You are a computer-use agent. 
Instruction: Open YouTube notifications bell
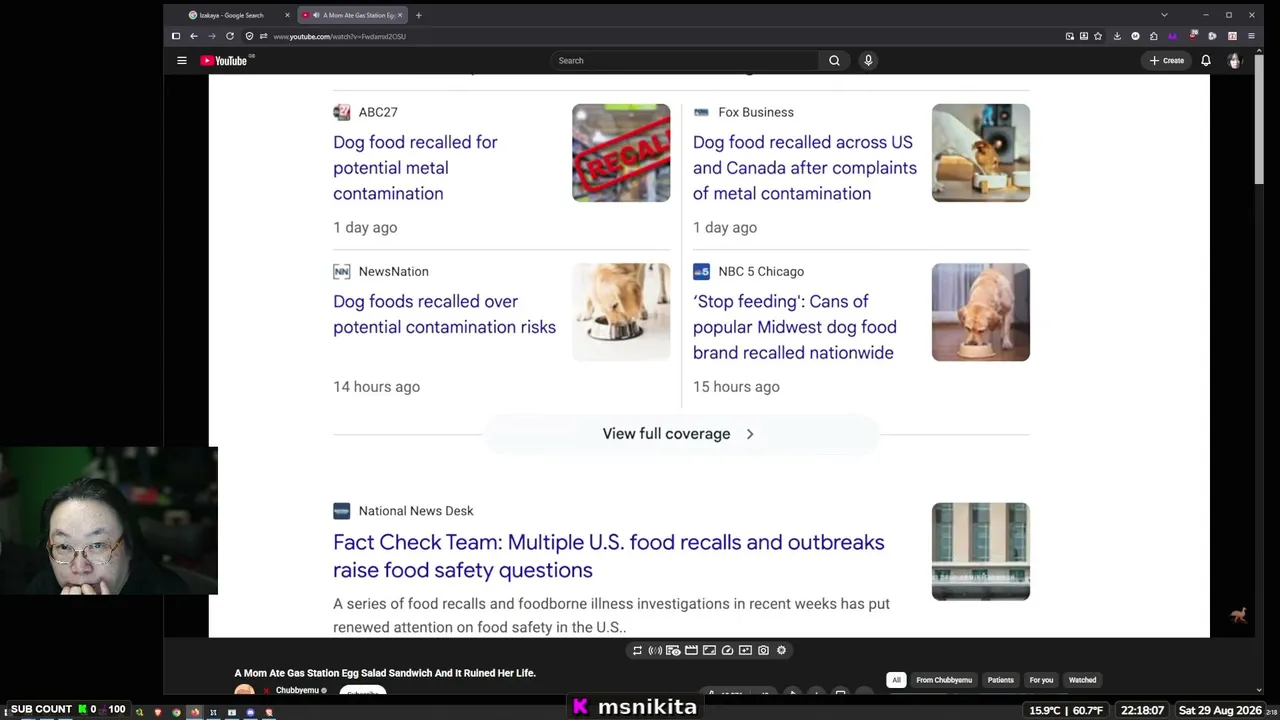click(1206, 61)
